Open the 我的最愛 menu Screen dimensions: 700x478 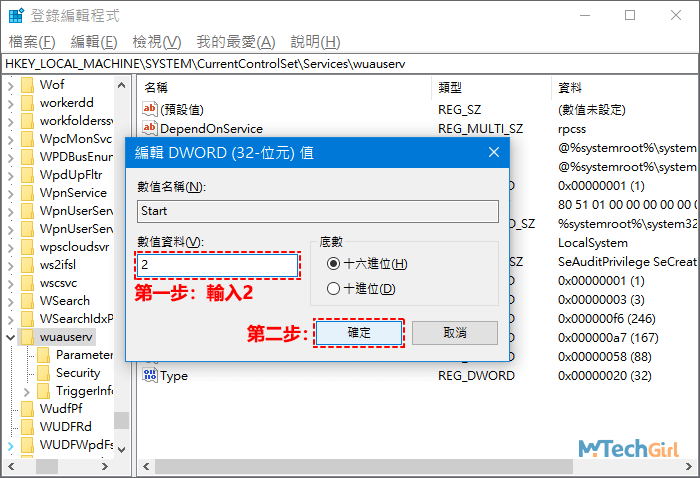(235, 41)
